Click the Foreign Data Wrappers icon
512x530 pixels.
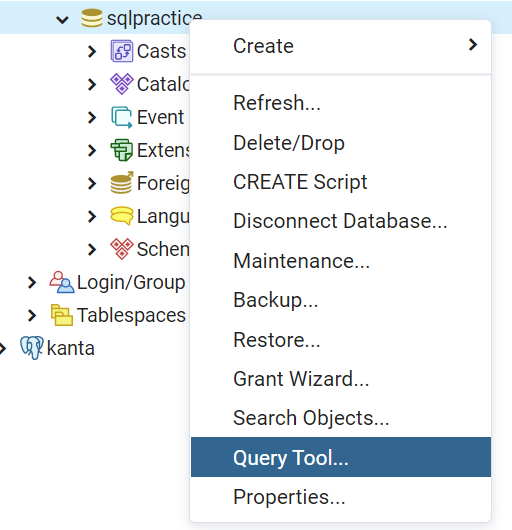(x=122, y=183)
